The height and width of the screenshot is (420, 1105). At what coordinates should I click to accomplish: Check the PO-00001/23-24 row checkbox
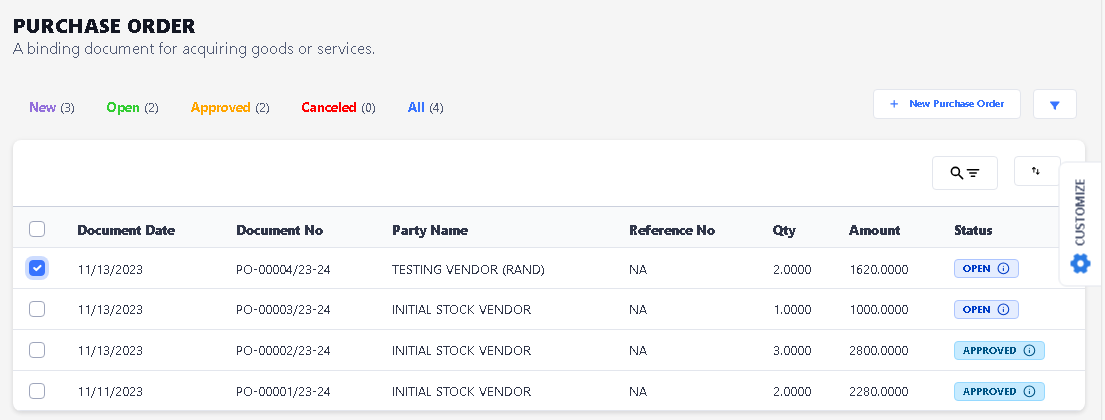[38, 391]
